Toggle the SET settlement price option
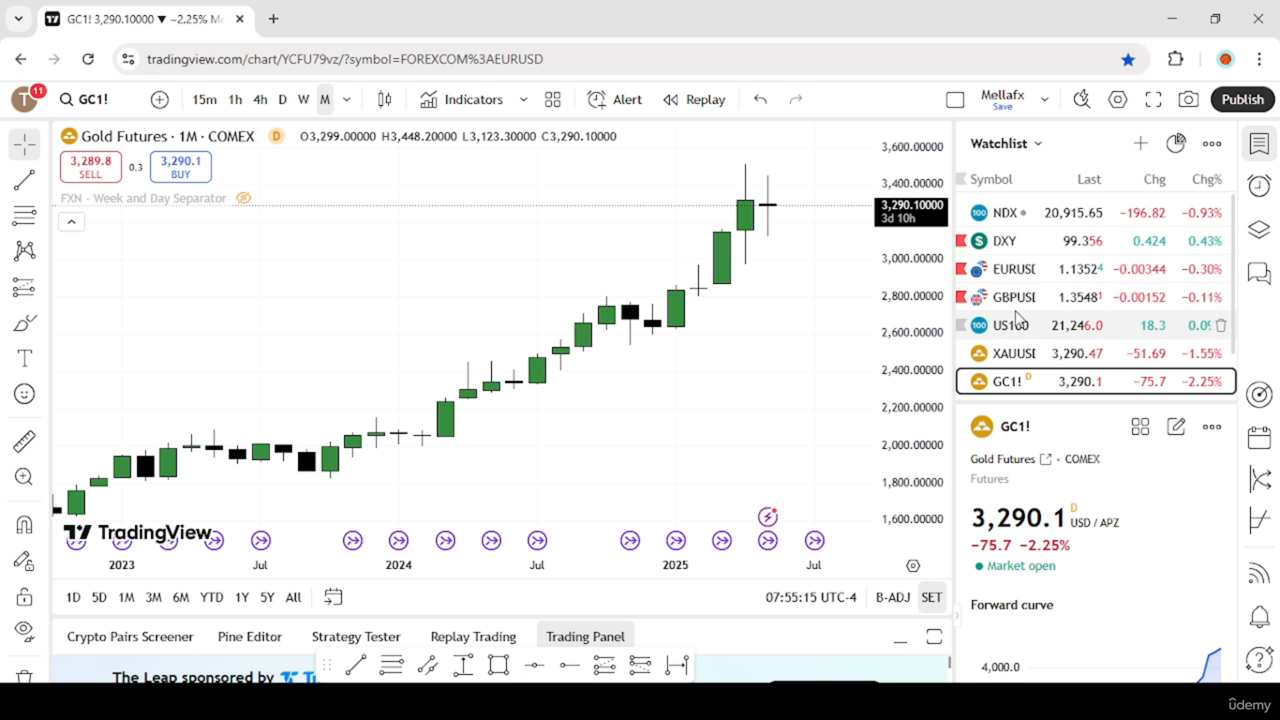The width and height of the screenshot is (1280, 720). click(x=931, y=597)
